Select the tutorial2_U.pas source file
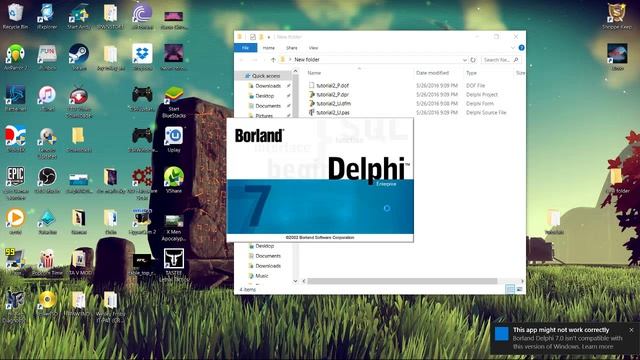This screenshot has height=360, width=640. 333,113
